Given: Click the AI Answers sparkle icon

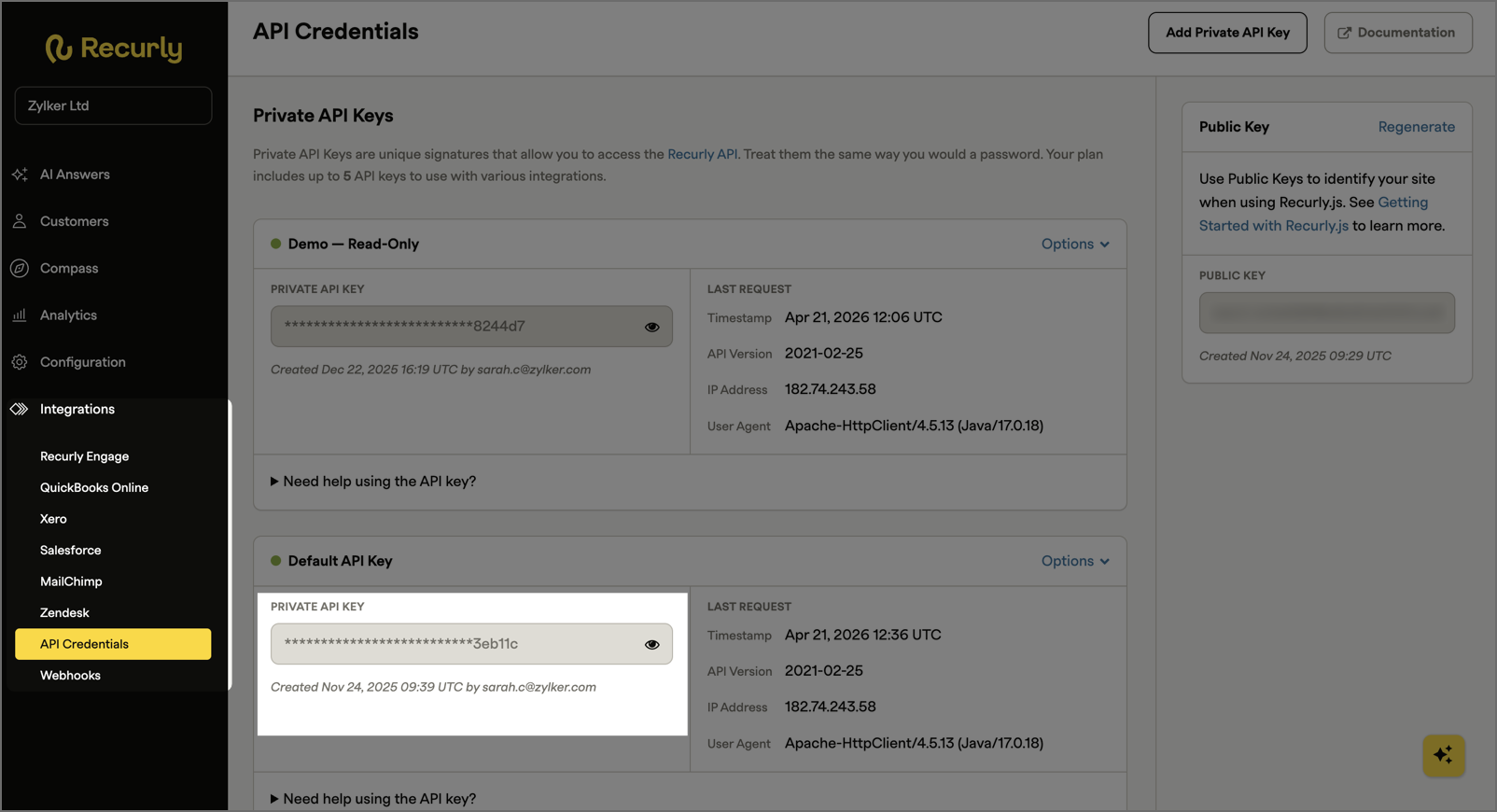Looking at the screenshot, I should pyautogui.click(x=20, y=175).
